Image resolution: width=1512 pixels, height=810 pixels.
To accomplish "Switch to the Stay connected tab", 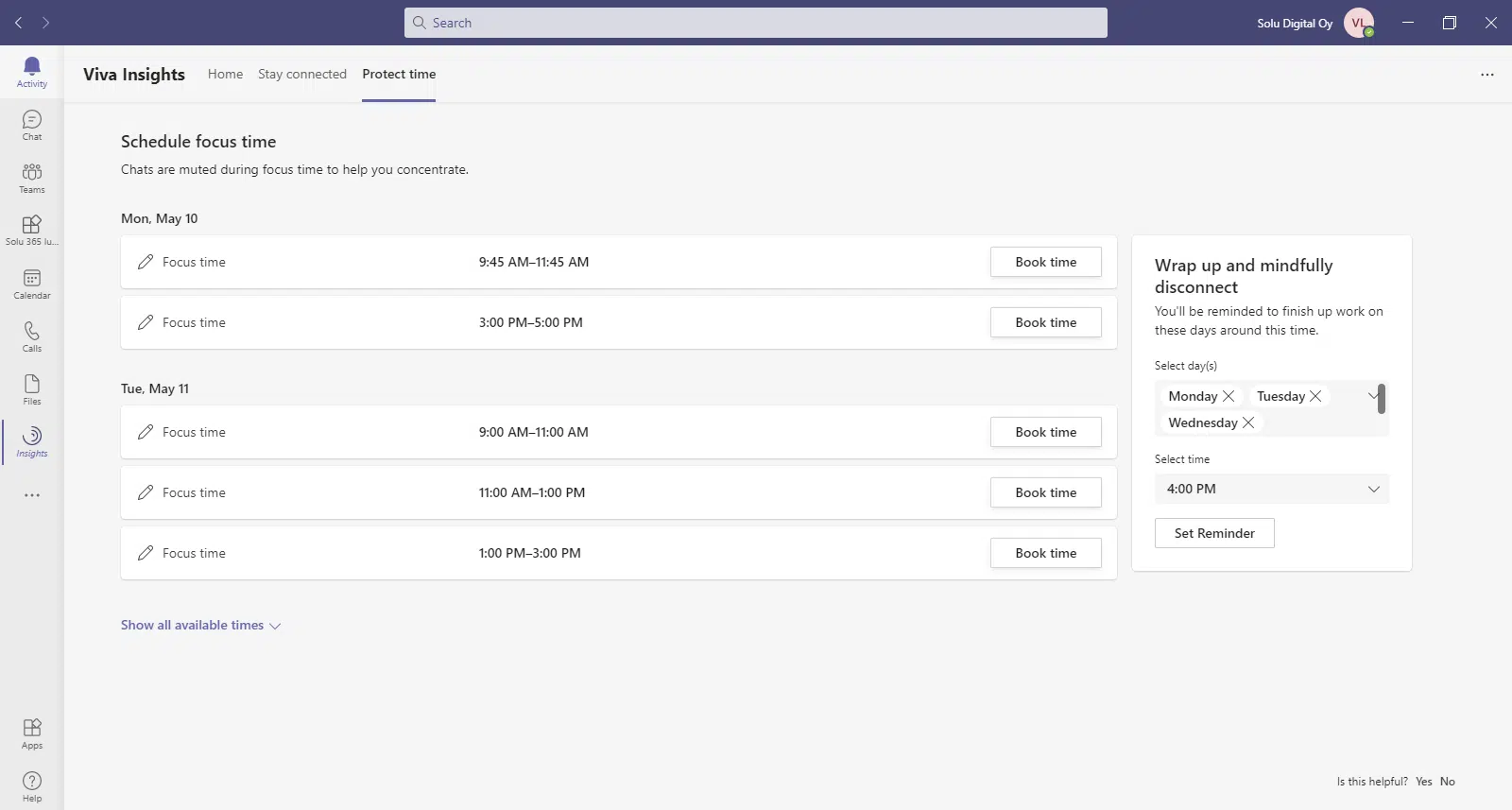I will coord(301,74).
